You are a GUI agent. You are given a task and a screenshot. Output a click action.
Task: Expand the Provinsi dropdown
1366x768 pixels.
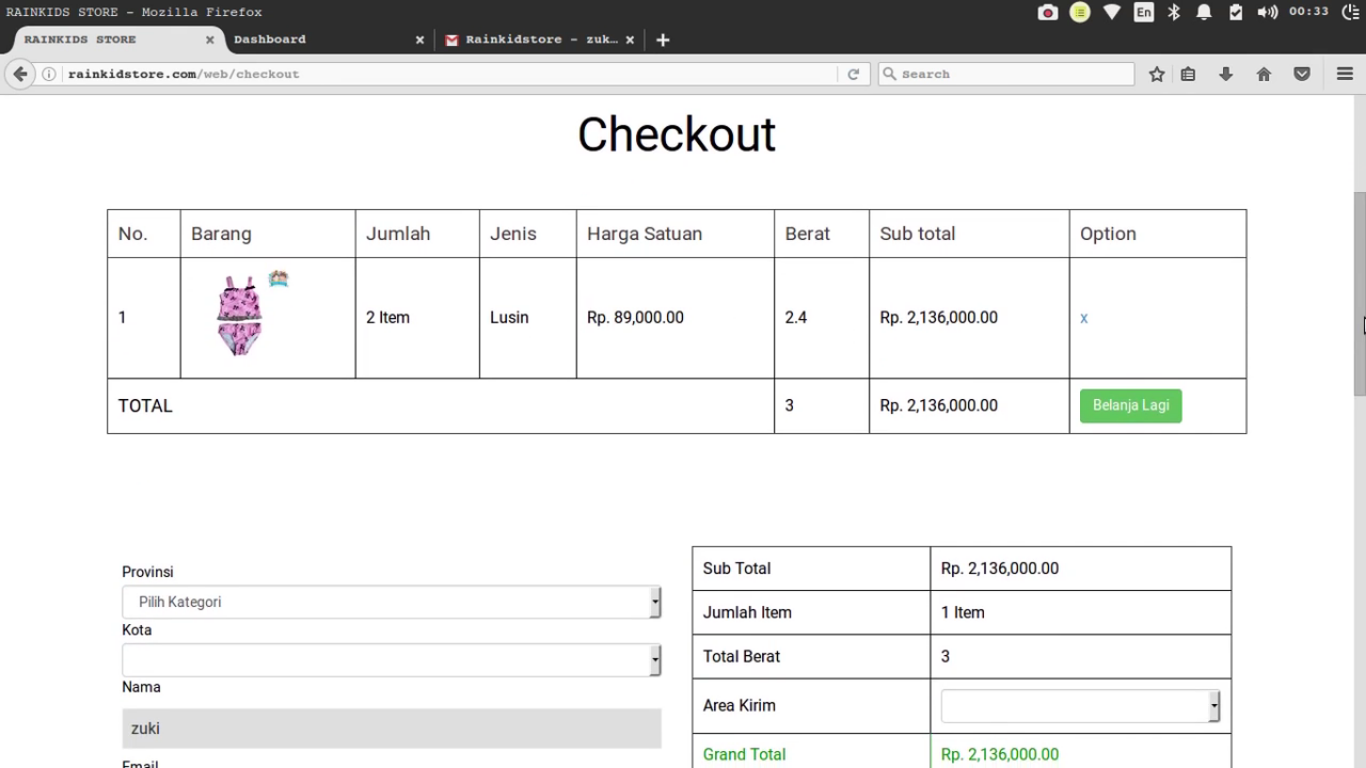tap(391, 602)
